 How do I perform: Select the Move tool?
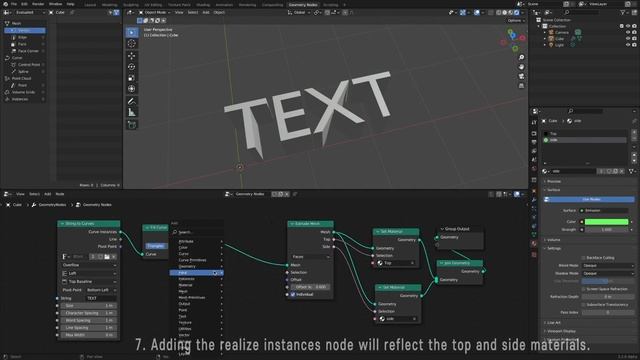tap(131, 56)
